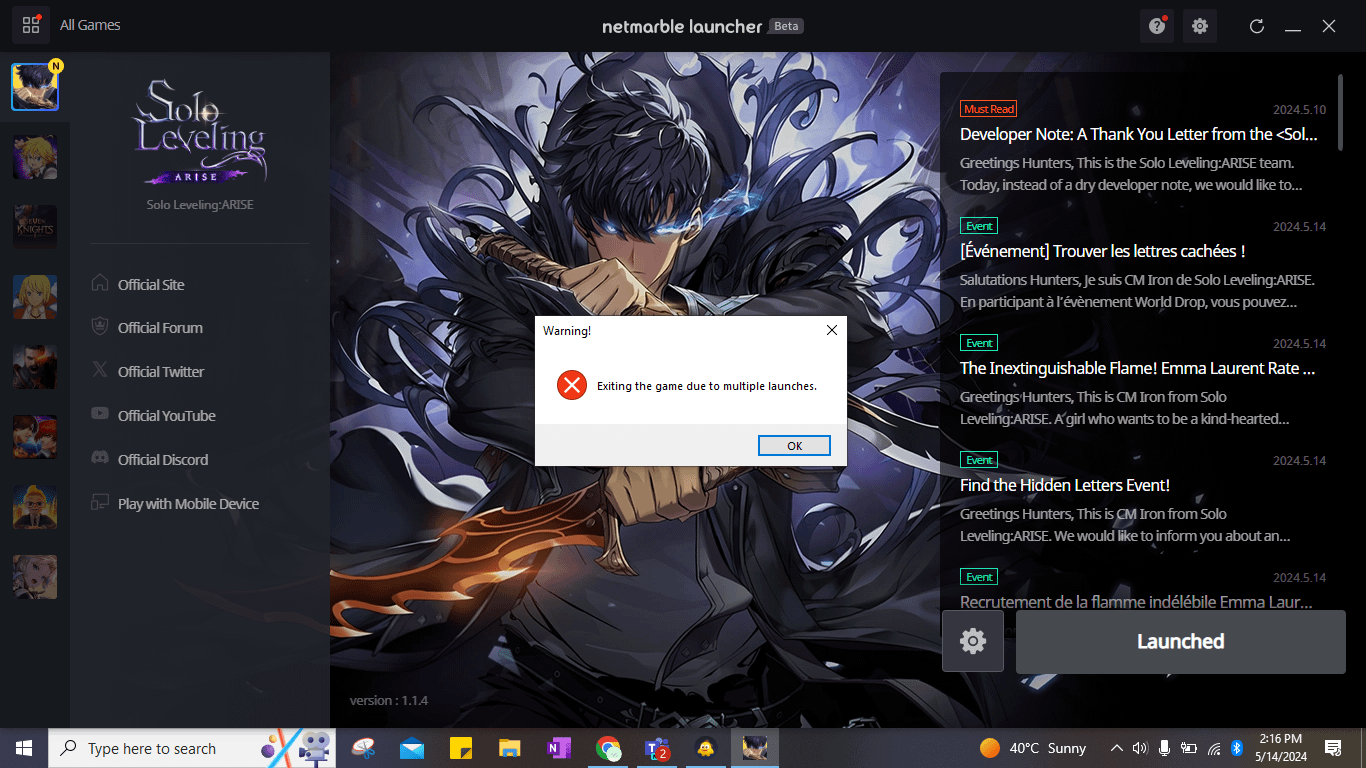Click OK in the Warning dialog
The height and width of the screenshot is (768, 1366).
[x=794, y=446]
